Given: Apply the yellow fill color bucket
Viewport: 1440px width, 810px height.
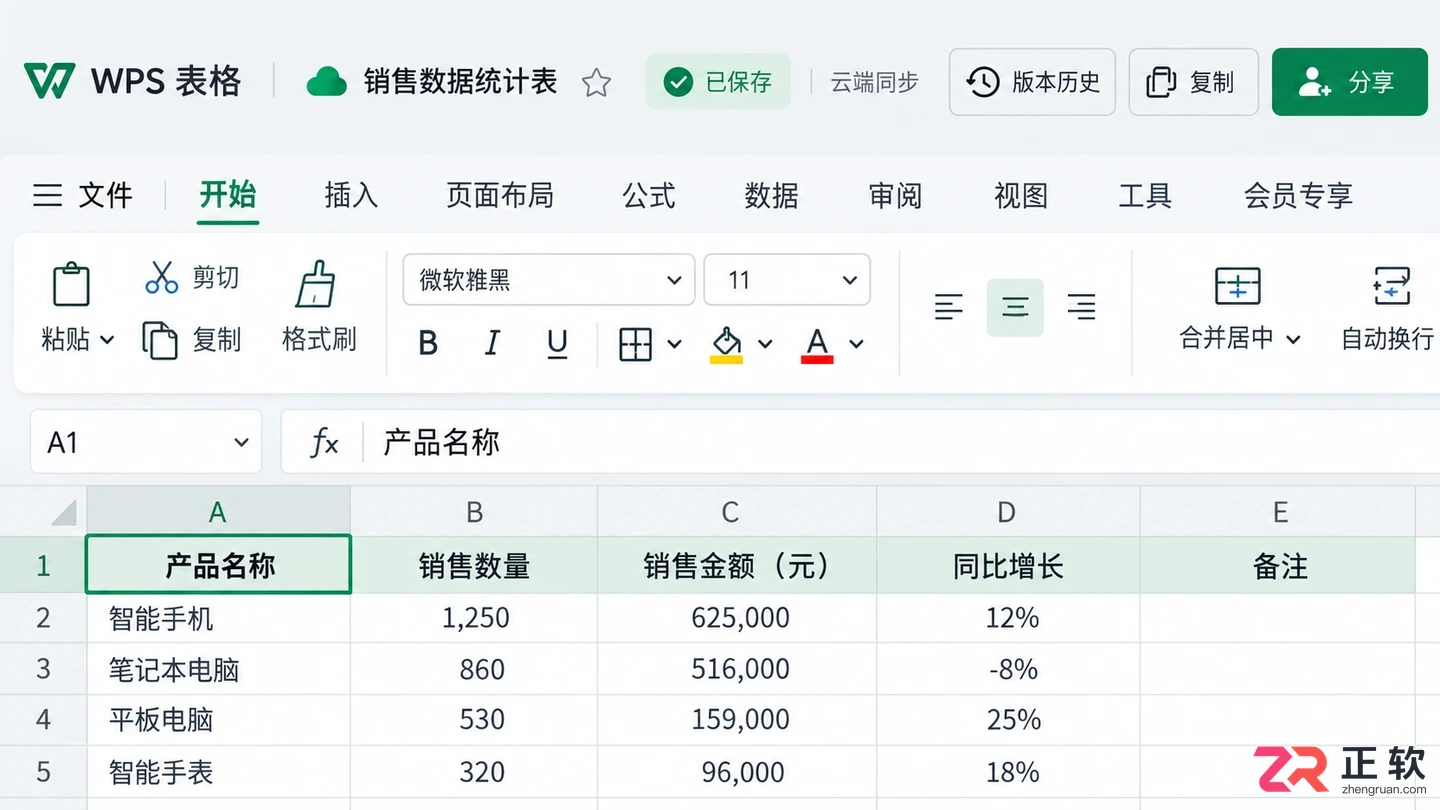Looking at the screenshot, I should (x=727, y=344).
